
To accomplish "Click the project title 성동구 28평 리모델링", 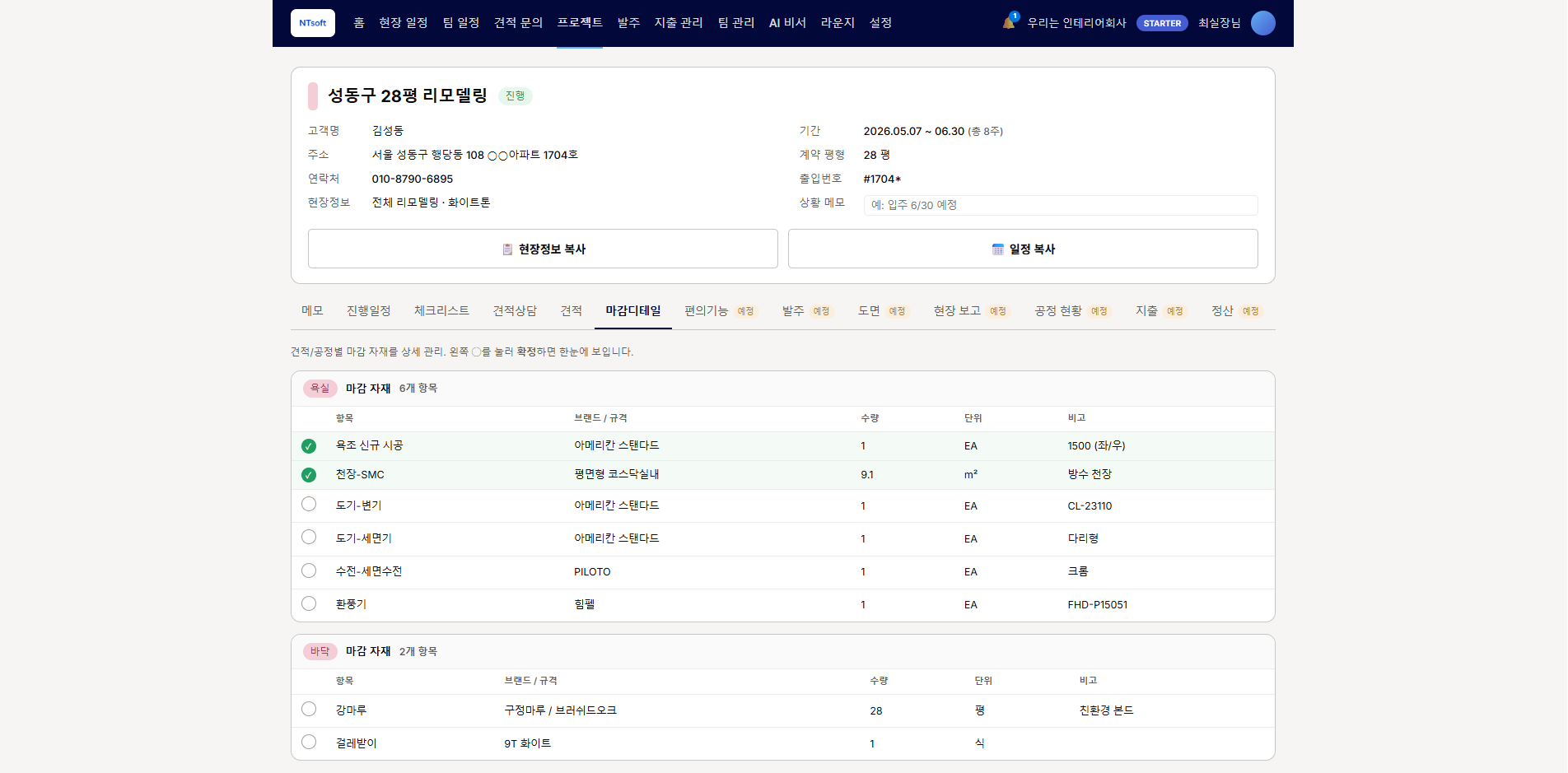I will tap(408, 96).
